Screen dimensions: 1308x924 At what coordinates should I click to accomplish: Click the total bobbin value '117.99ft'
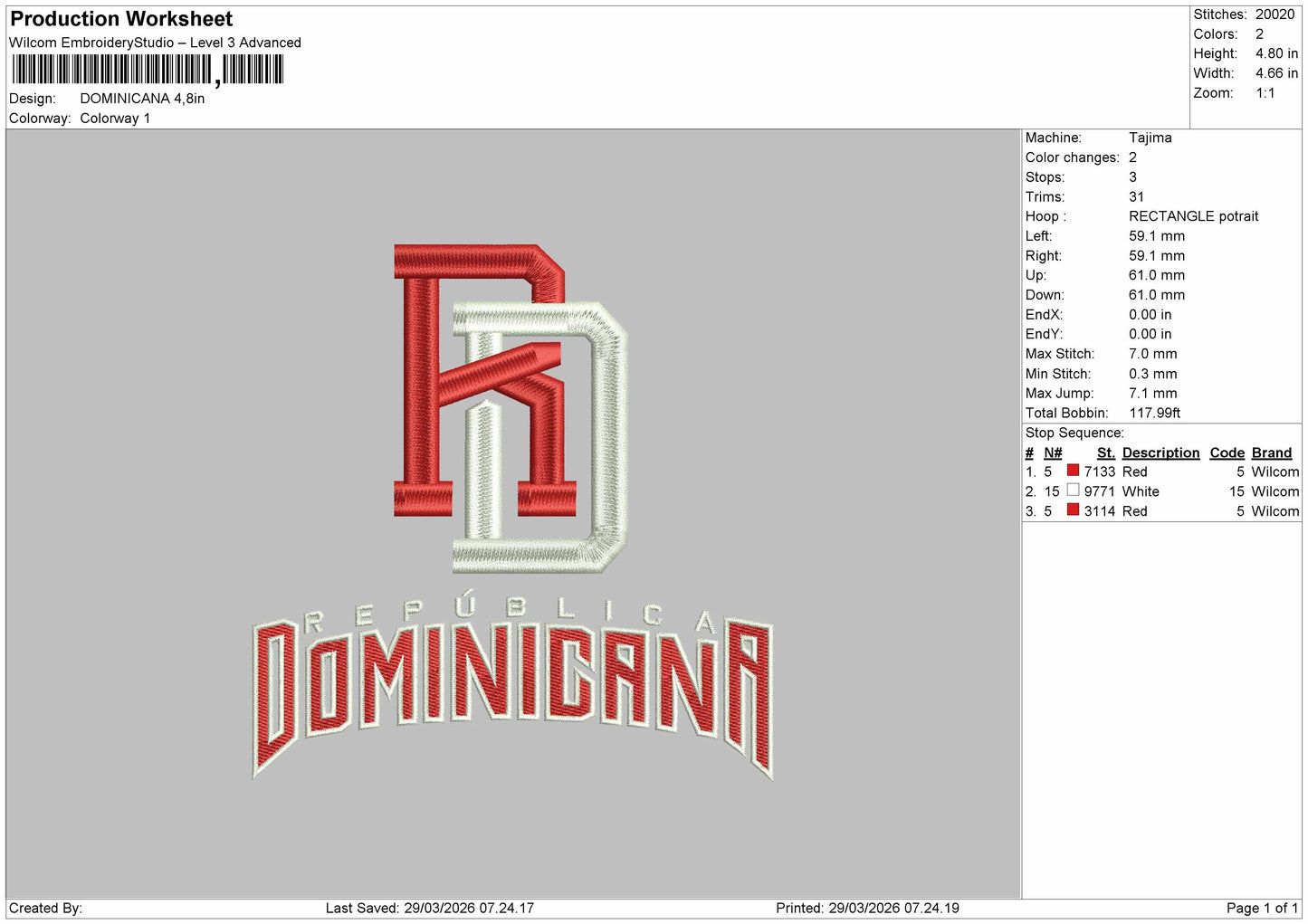click(1154, 413)
